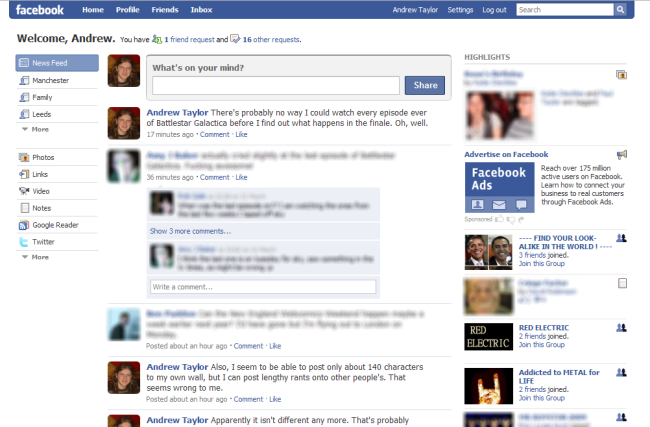Join the RED ELECTRIC group
The image size is (650, 427).
click(541, 345)
